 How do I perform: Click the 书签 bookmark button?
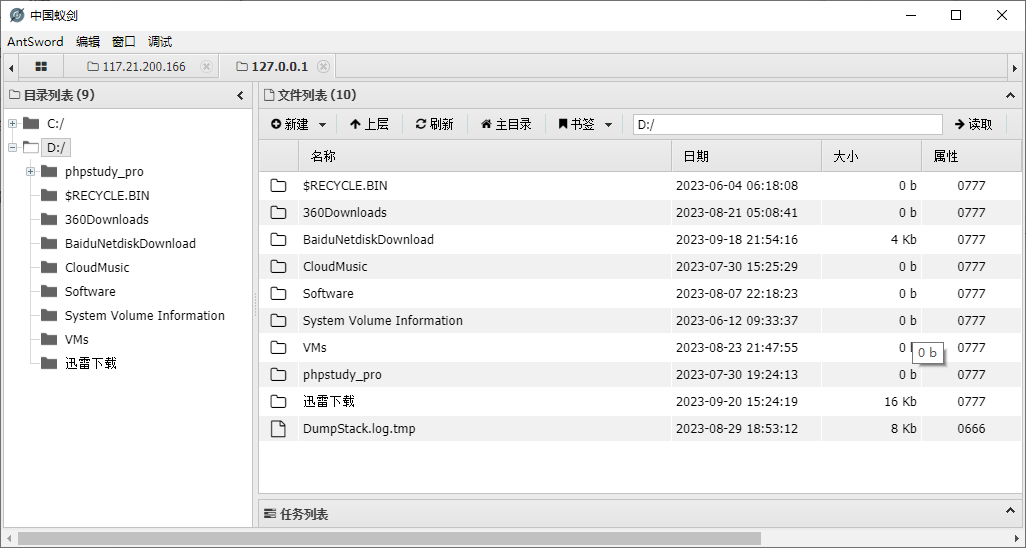[576, 124]
